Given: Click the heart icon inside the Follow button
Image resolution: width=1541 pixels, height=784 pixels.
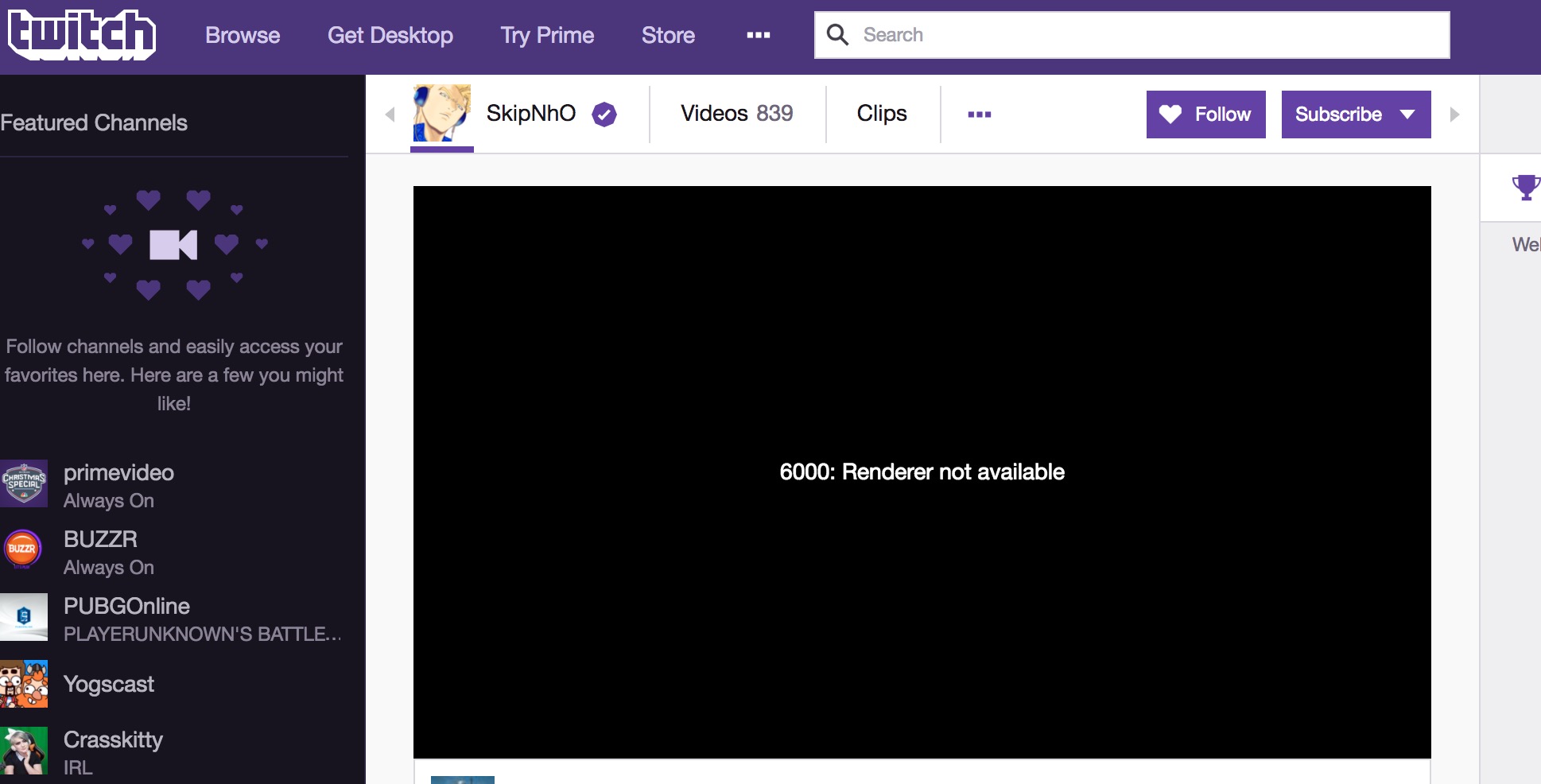Looking at the screenshot, I should [1170, 114].
